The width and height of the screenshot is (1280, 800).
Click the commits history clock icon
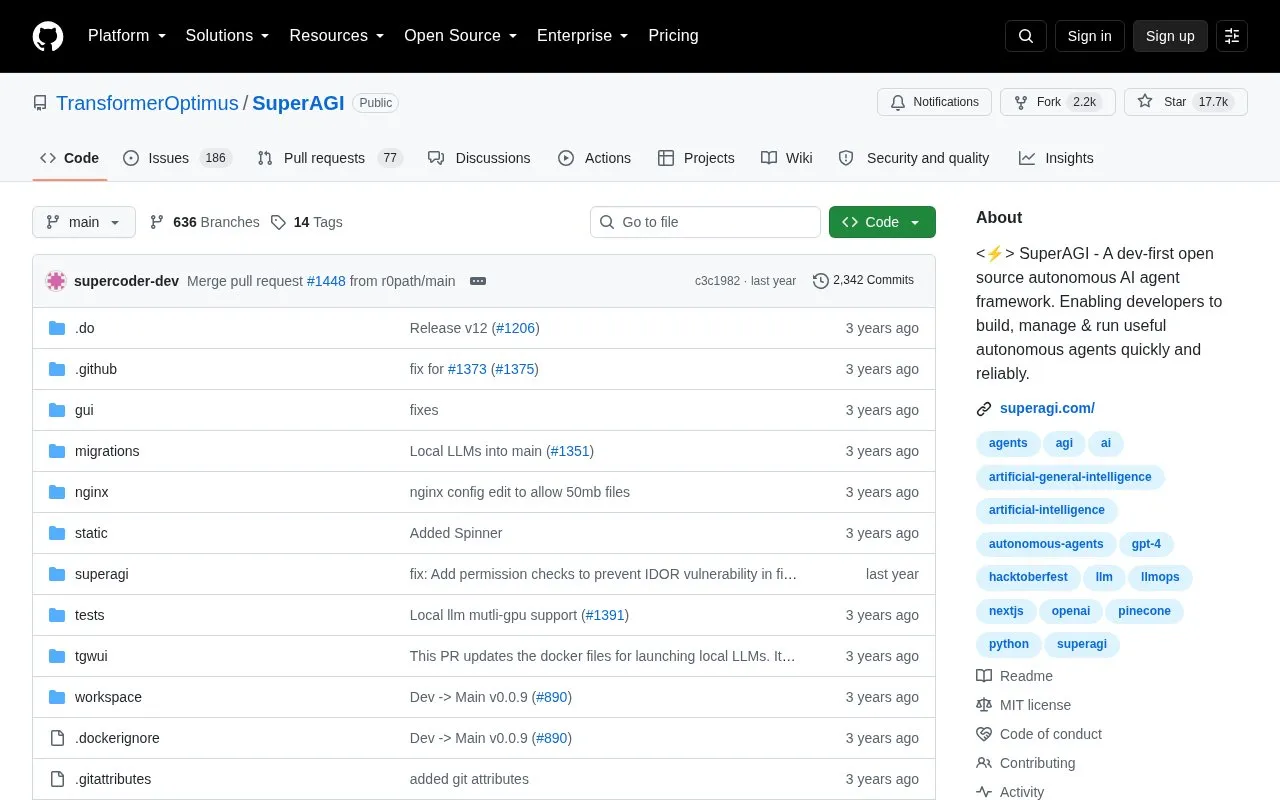pyautogui.click(x=821, y=281)
